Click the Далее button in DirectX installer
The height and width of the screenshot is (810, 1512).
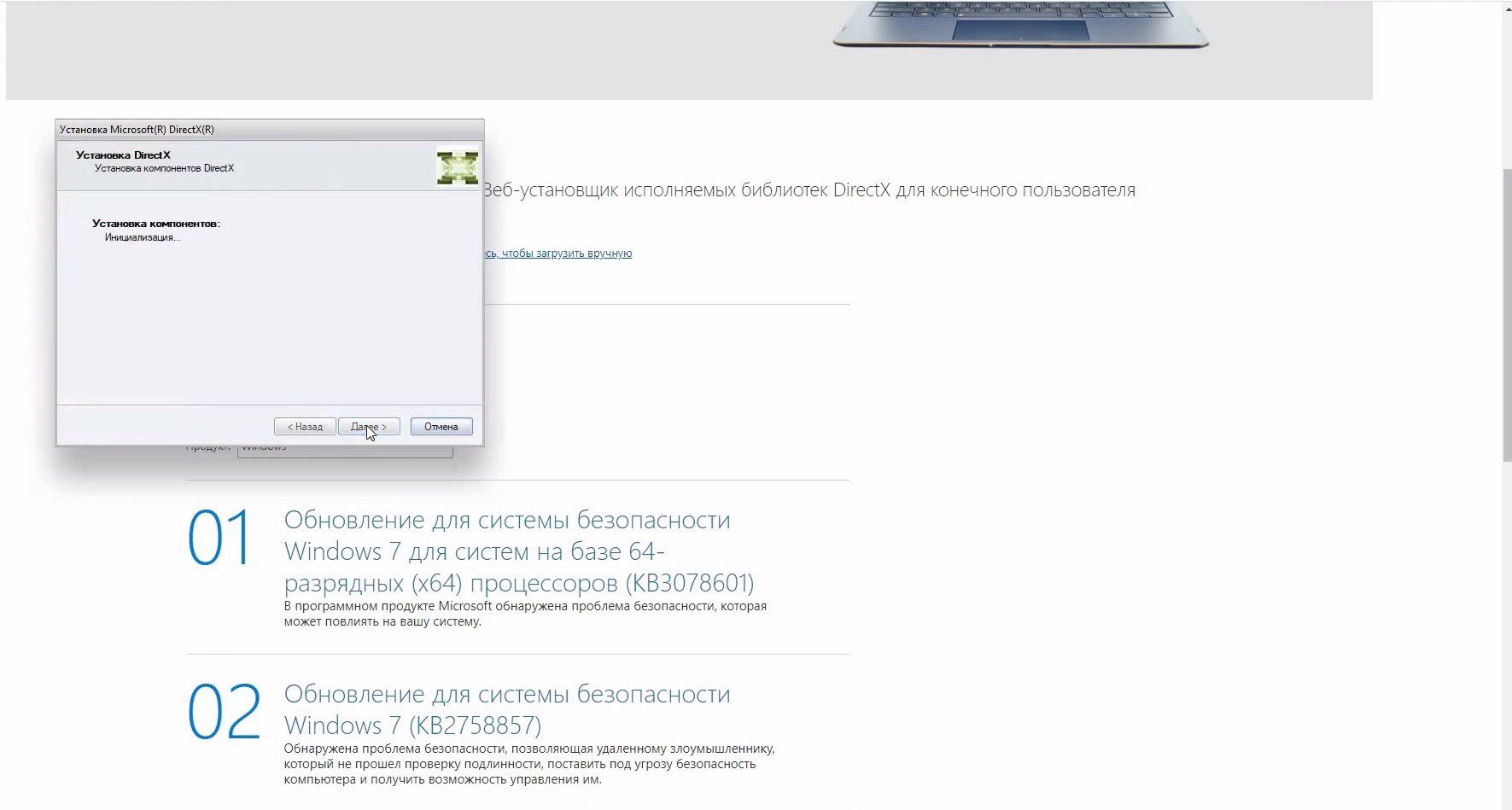369,427
